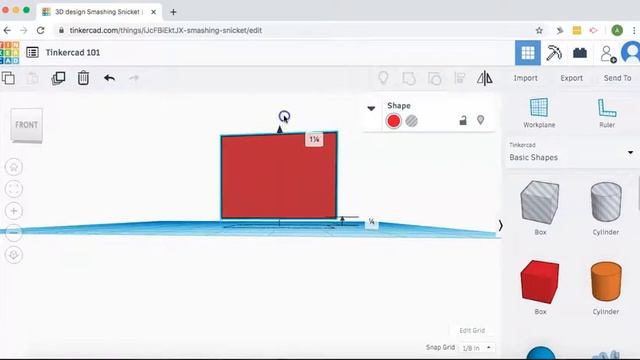Click the FRONT view cube
640x360 pixels.
tap(27, 125)
